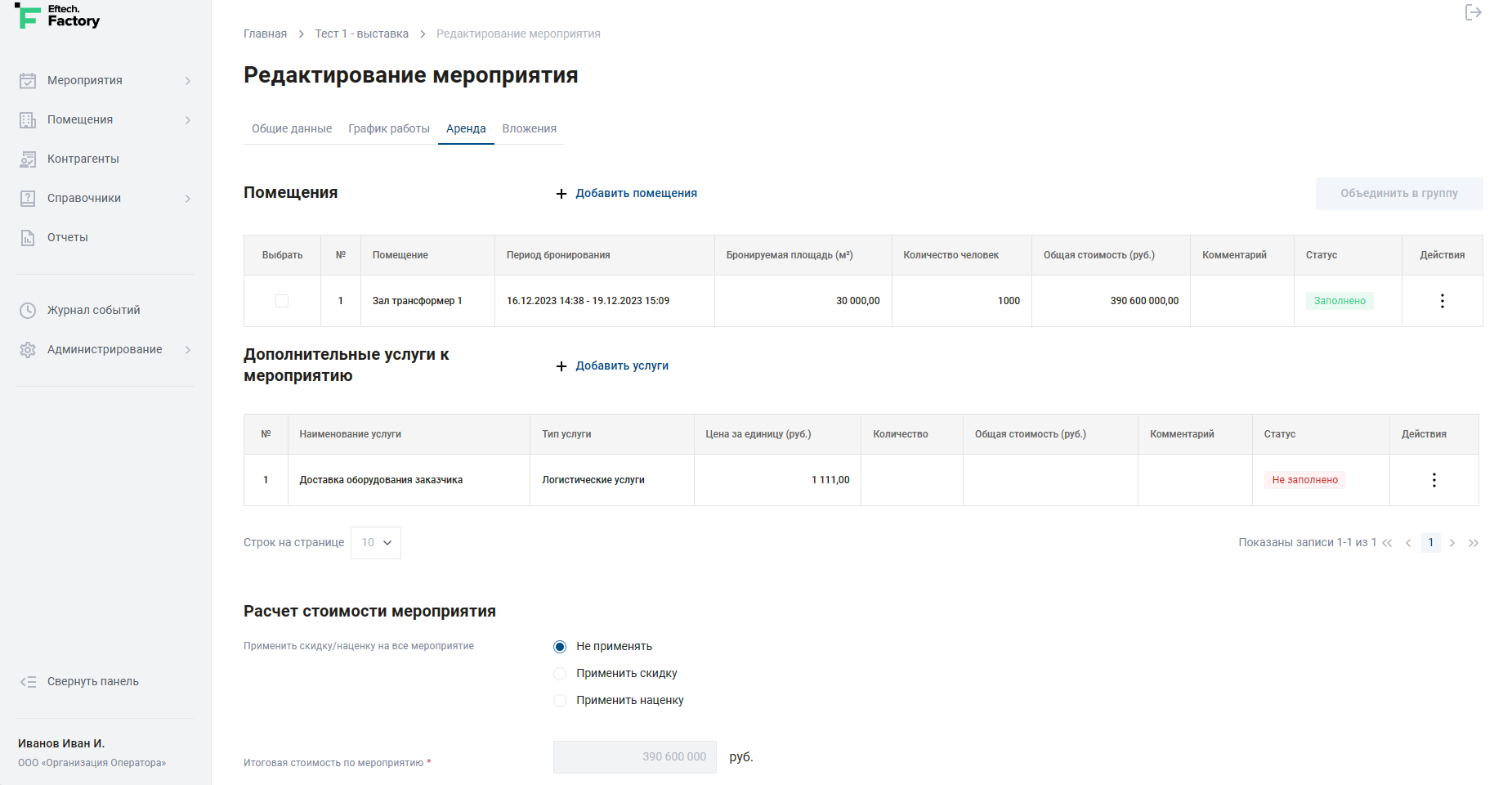Open actions menu for Зал трансформер 1 row
The width and height of the screenshot is (1512, 785).
pyautogui.click(x=1442, y=301)
